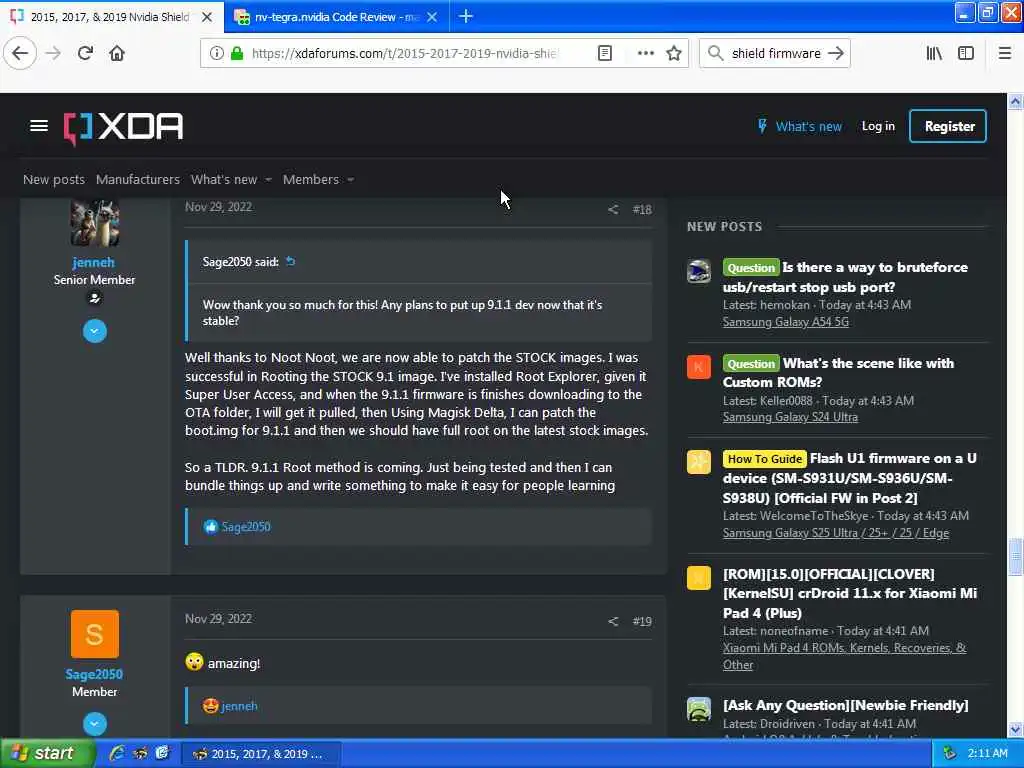Click the Register button

click(948, 126)
